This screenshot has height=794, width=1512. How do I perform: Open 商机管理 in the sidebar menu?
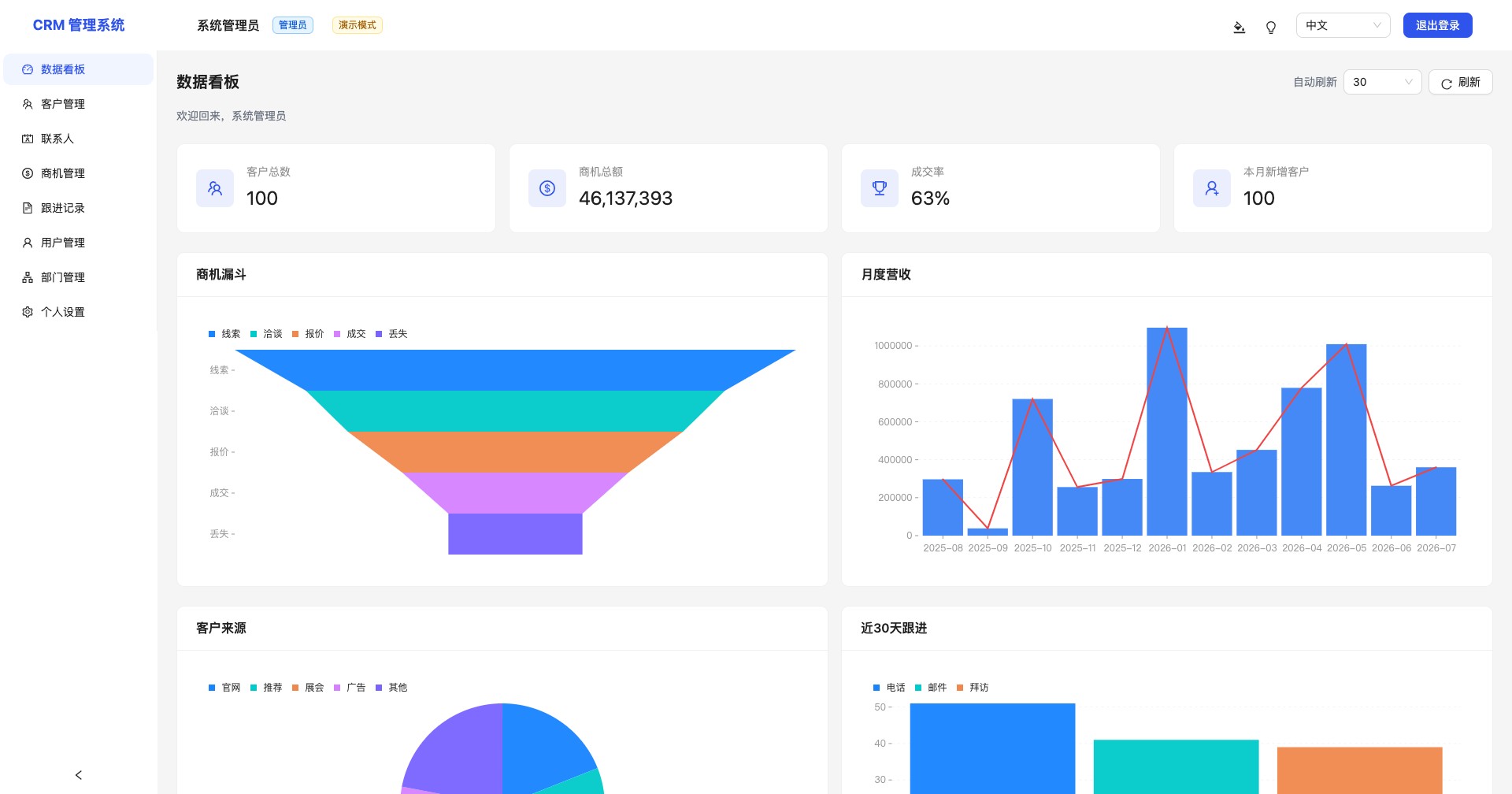[78, 173]
